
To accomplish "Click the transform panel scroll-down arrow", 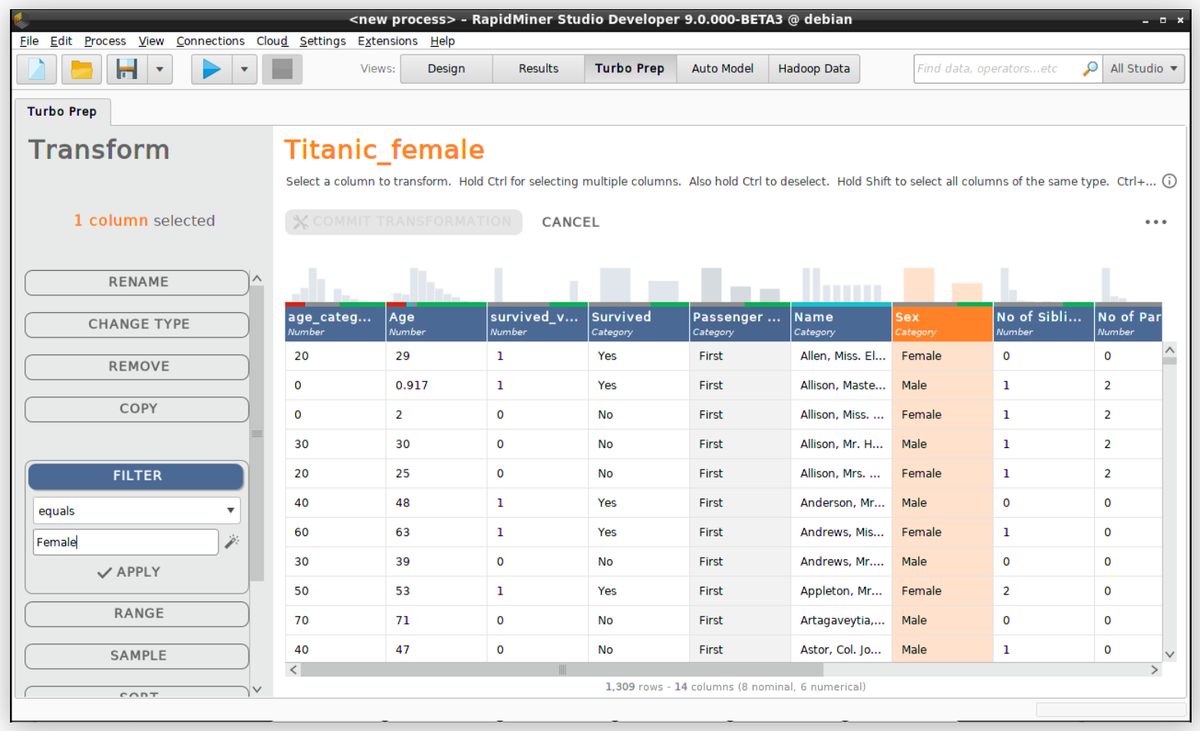I will point(257,689).
